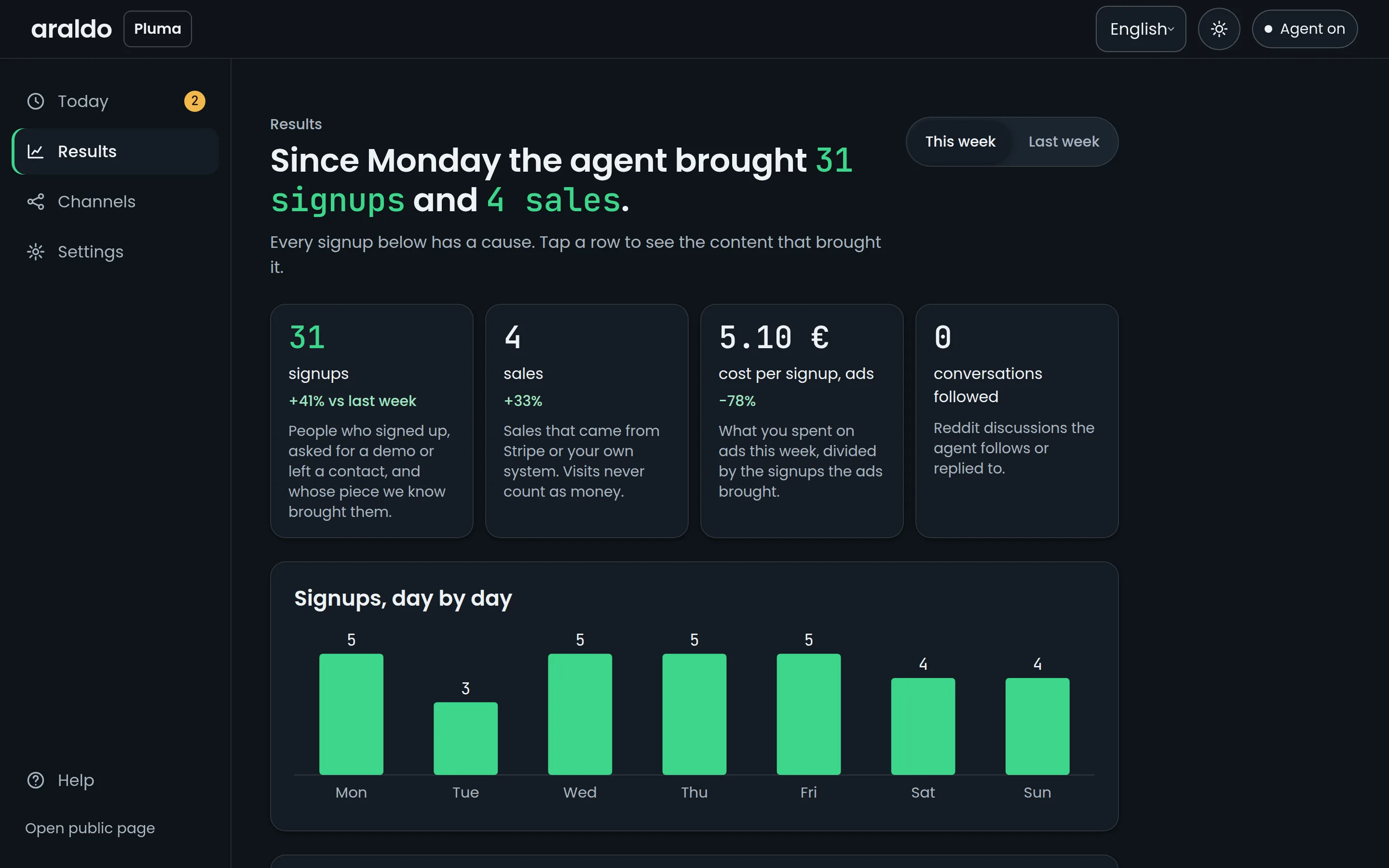1389x868 pixels.
Task: Click the Channels share icon
Action: [x=36, y=202]
